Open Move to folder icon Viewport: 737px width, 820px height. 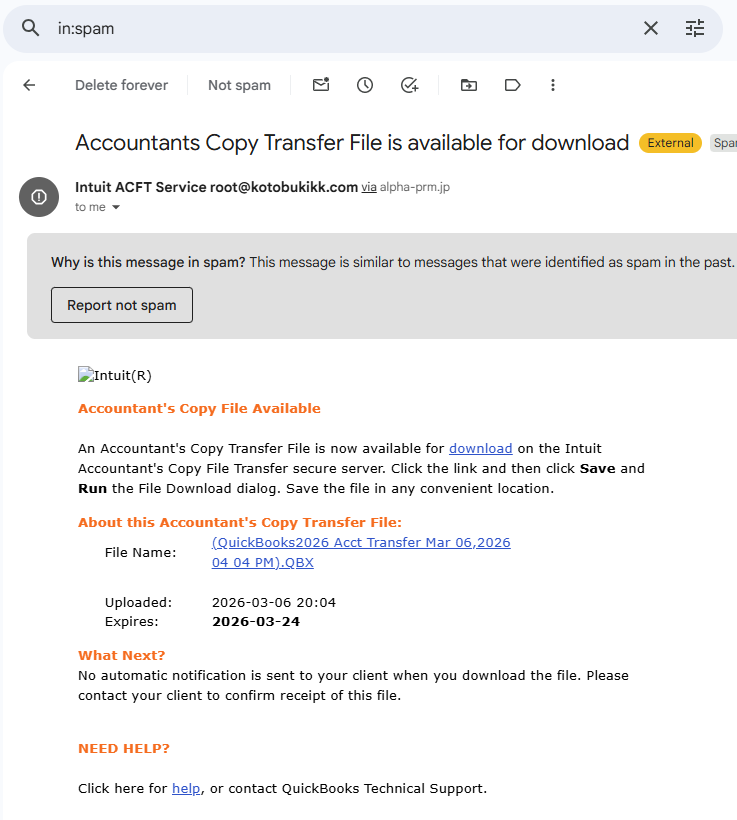[x=469, y=85]
